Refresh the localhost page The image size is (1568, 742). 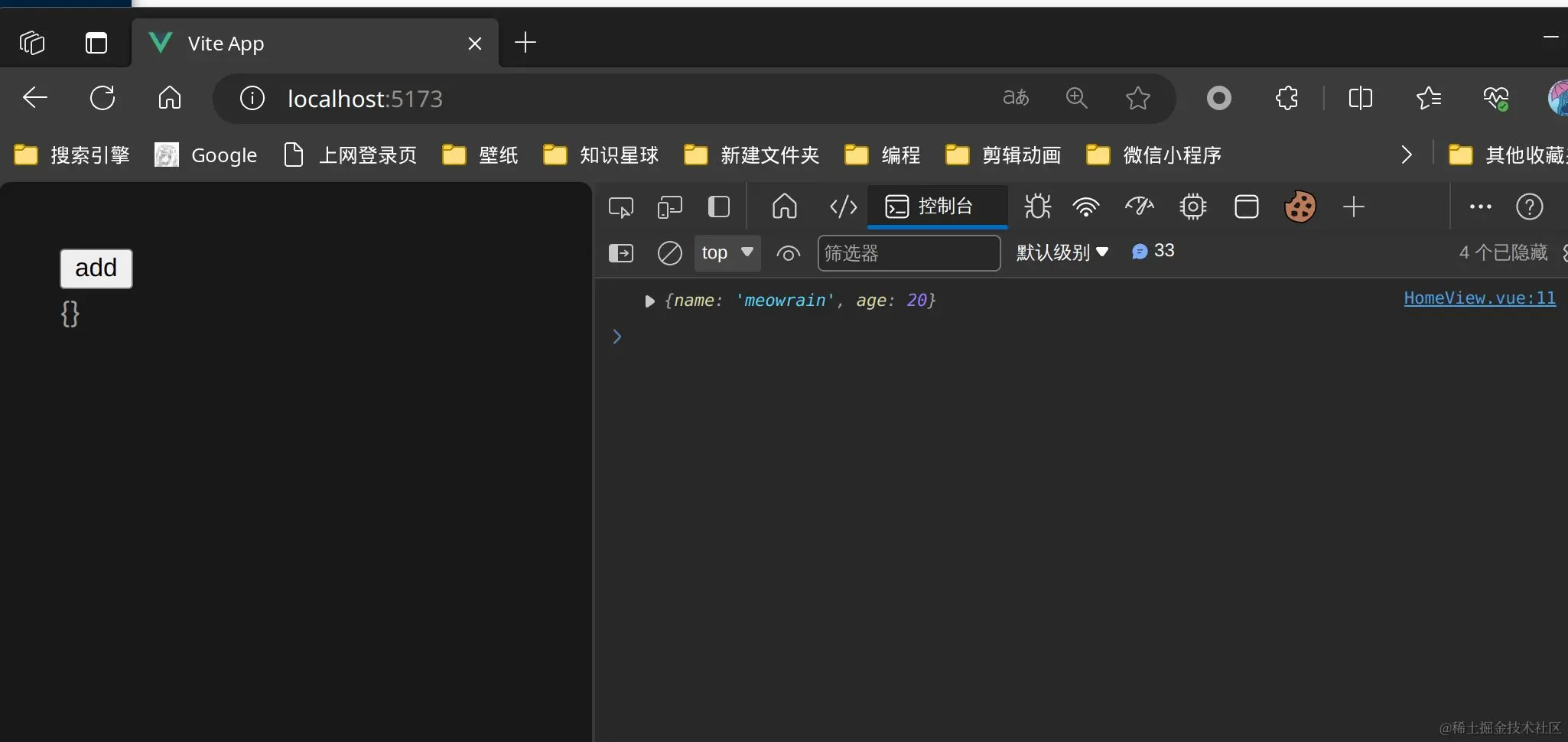[x=102, y=98]
